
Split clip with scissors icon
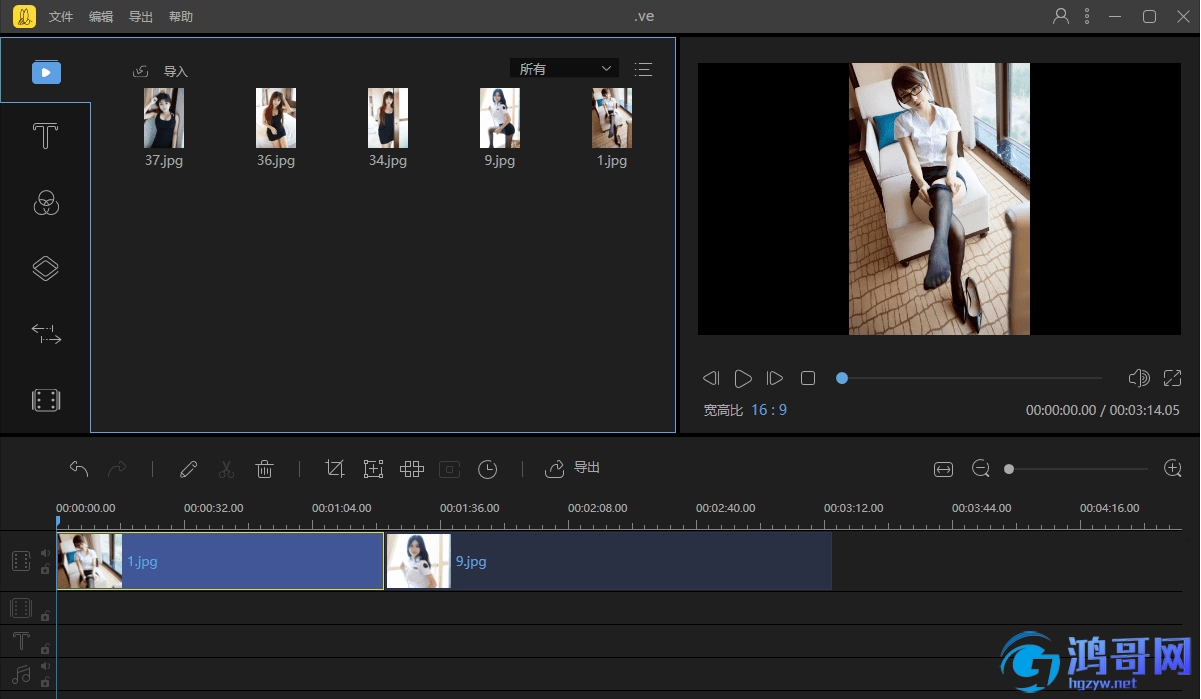tap(227, 468)
